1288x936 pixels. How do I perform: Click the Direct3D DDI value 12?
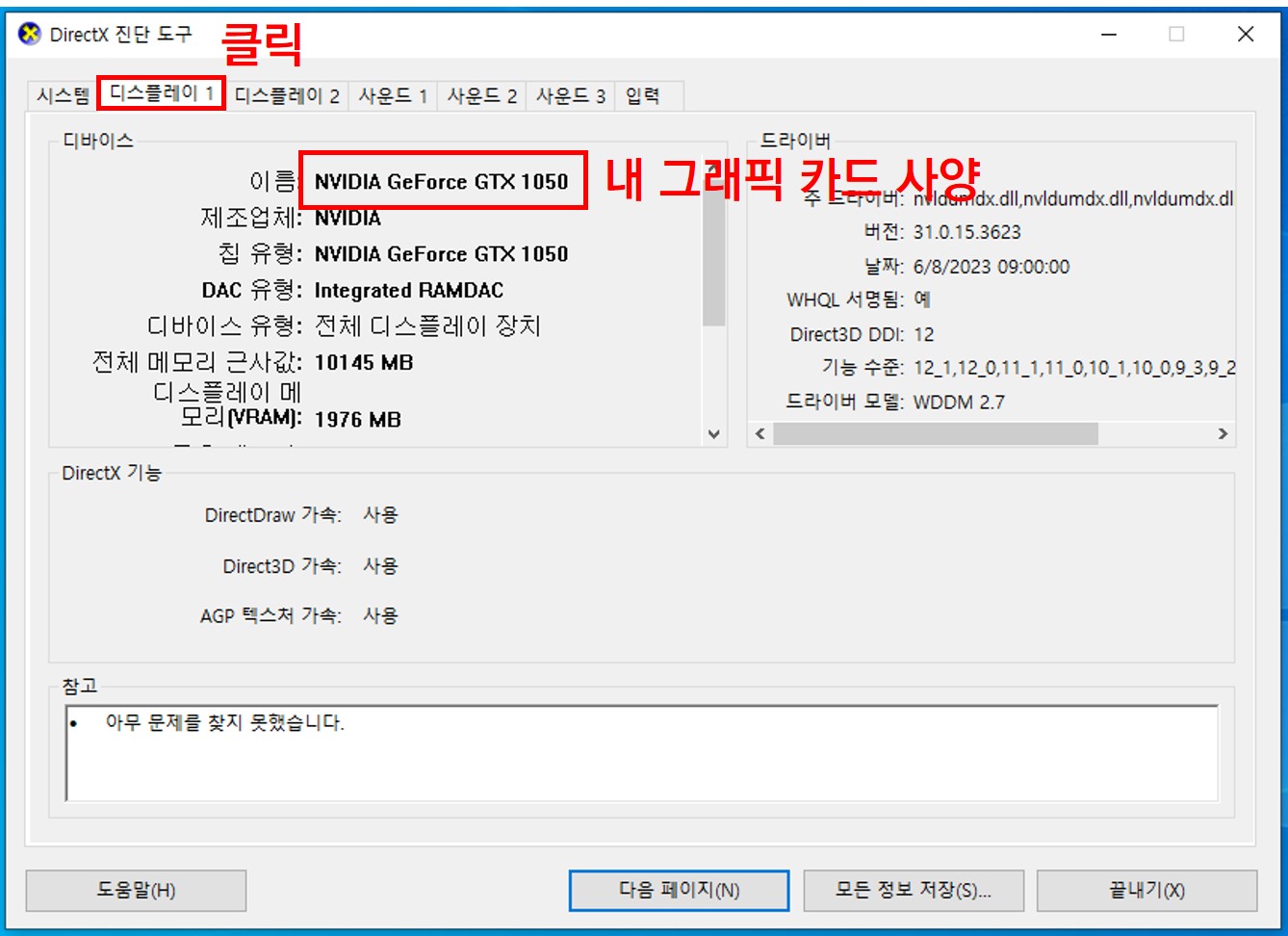(924, 334)
